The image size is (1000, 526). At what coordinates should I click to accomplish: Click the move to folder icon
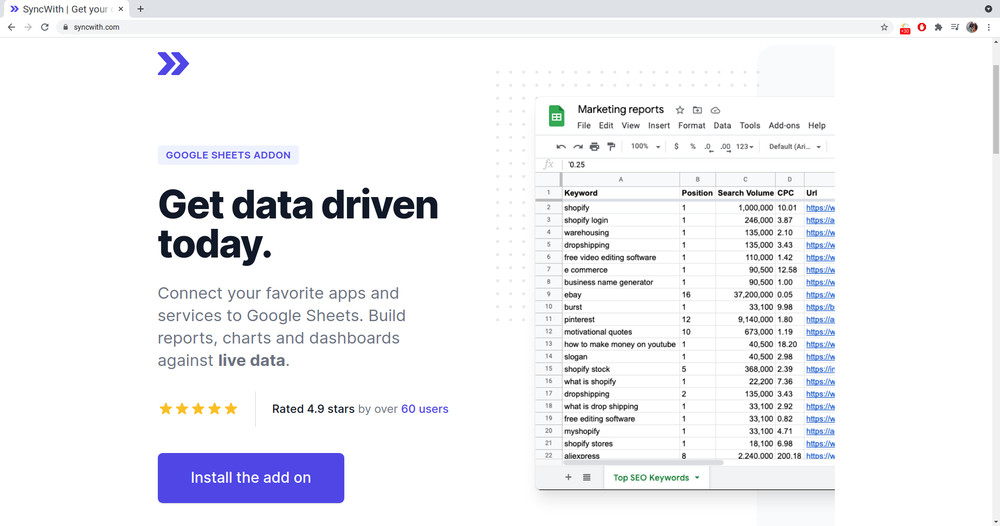coord(697,110)
